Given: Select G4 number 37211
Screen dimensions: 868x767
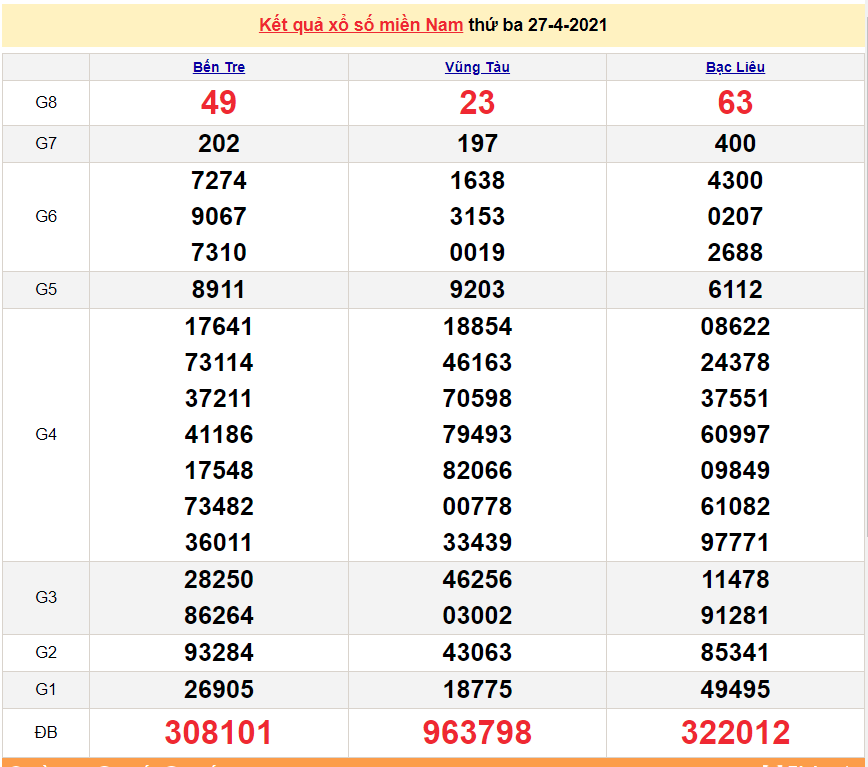Looking at the screenshot, I should 219,398.
